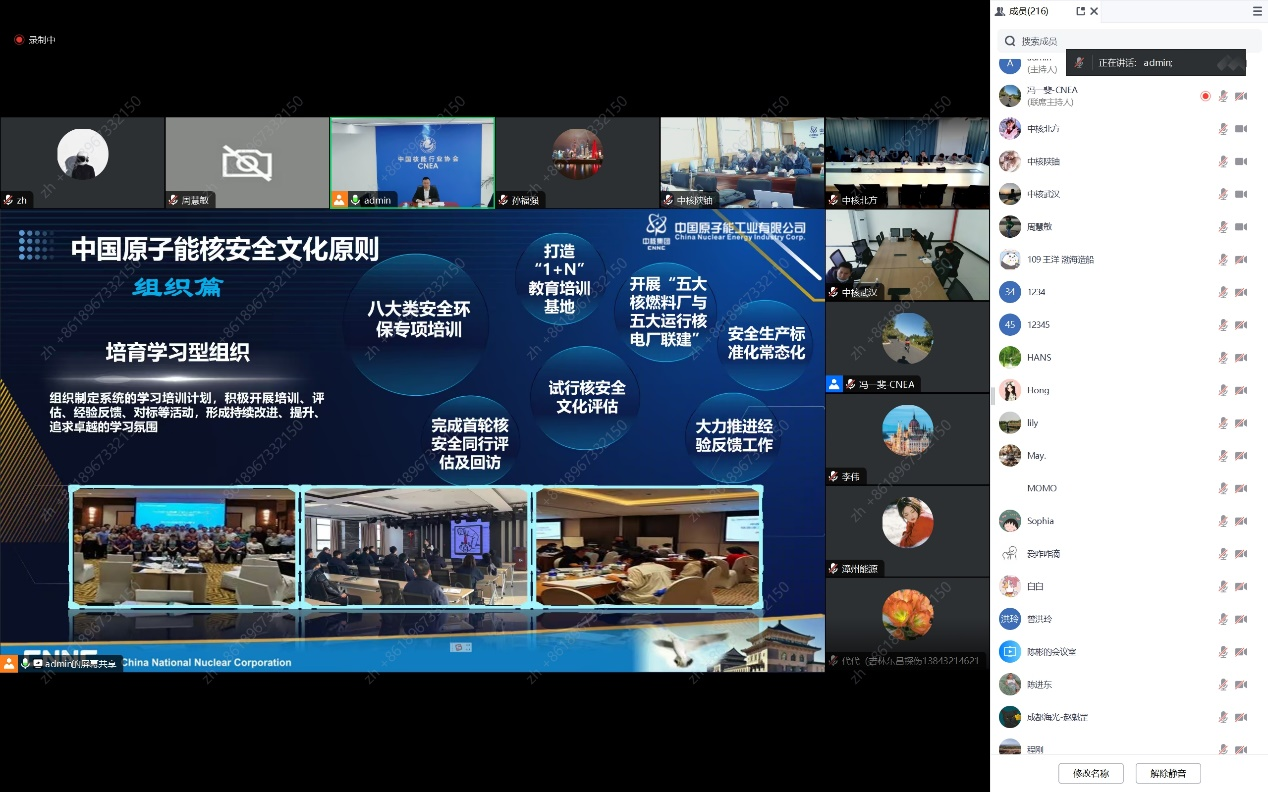The image size is (1268, 792).
Task: Toggle microphone icon for 中核北方 member
Action: pos(1222,129)
